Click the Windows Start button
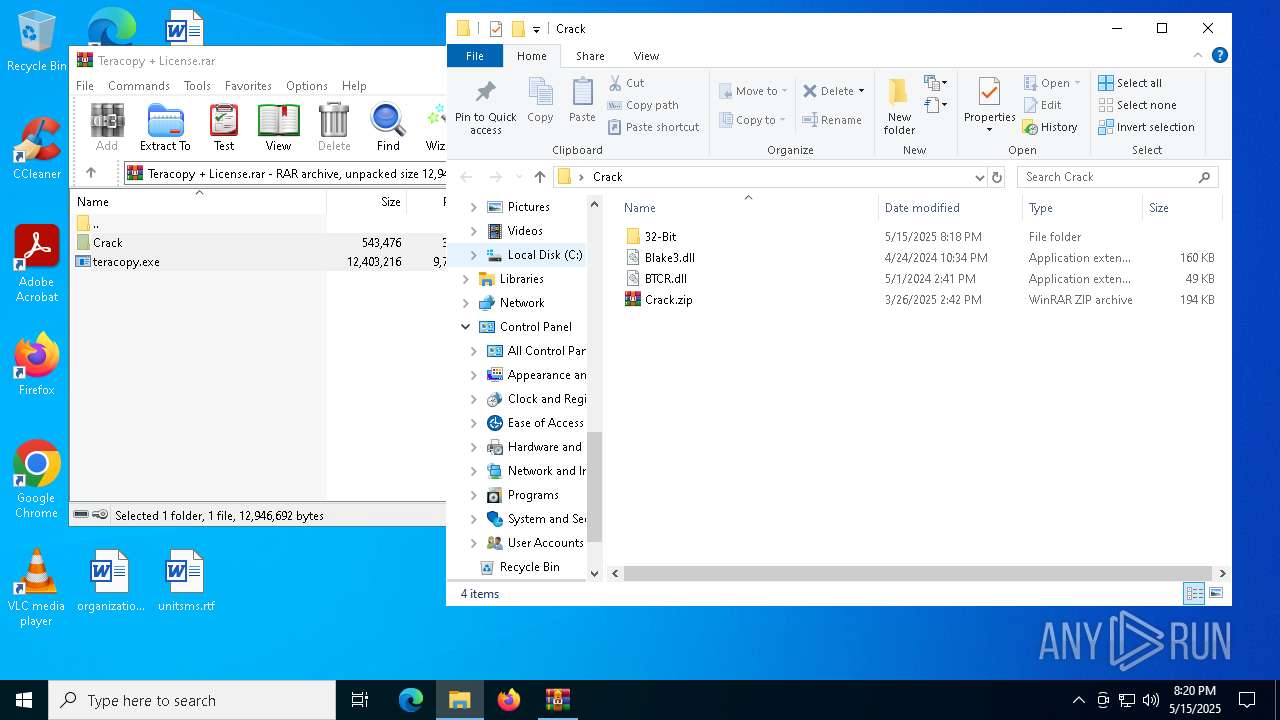This screenshot has width=1280, height=720. [x=24, y=700]
